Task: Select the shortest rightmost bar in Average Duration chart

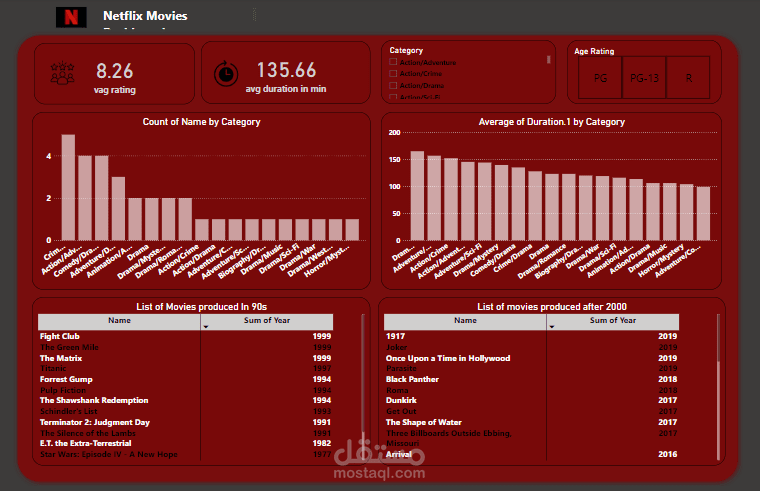Action: pyautogui.click(x=703, y=214)
